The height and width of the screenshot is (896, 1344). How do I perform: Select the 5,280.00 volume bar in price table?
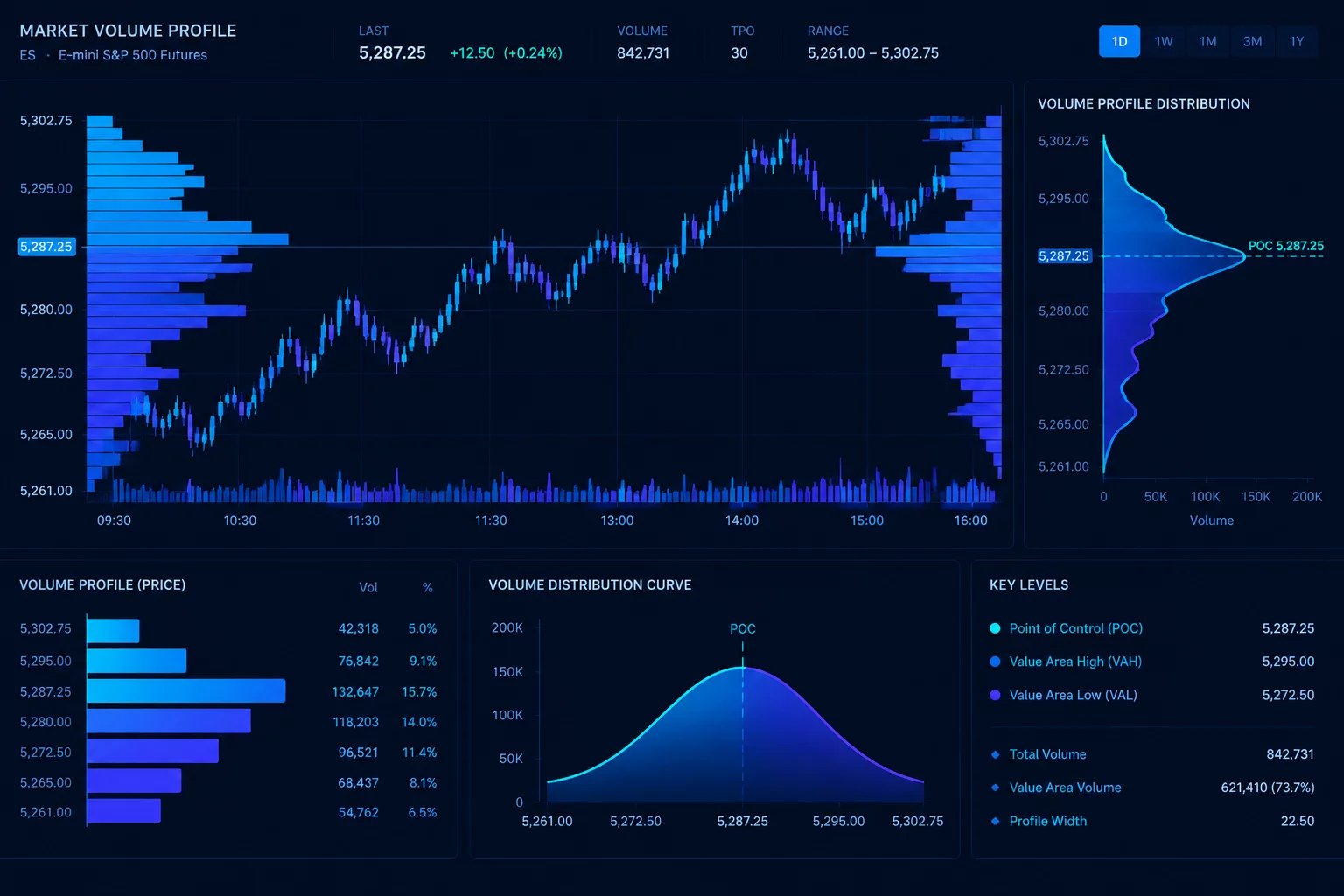click(169, 721)
